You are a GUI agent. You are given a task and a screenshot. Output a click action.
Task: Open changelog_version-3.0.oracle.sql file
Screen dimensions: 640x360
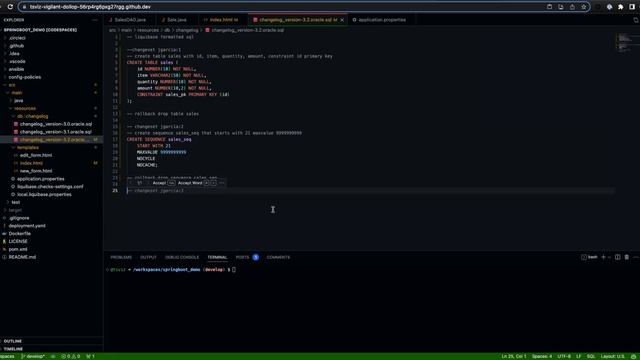[56, 124]
